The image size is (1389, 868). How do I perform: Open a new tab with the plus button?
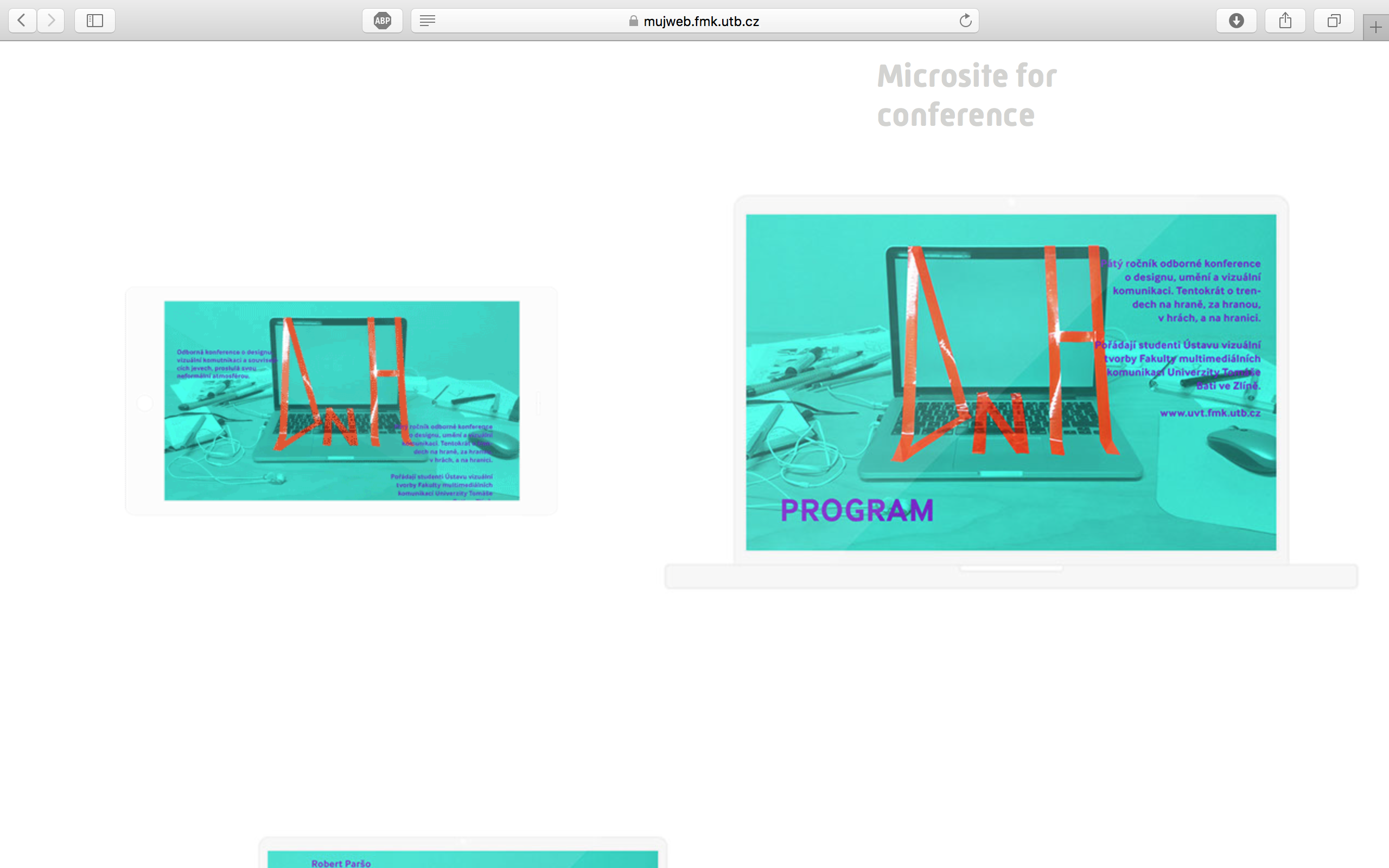[1375, 27]
